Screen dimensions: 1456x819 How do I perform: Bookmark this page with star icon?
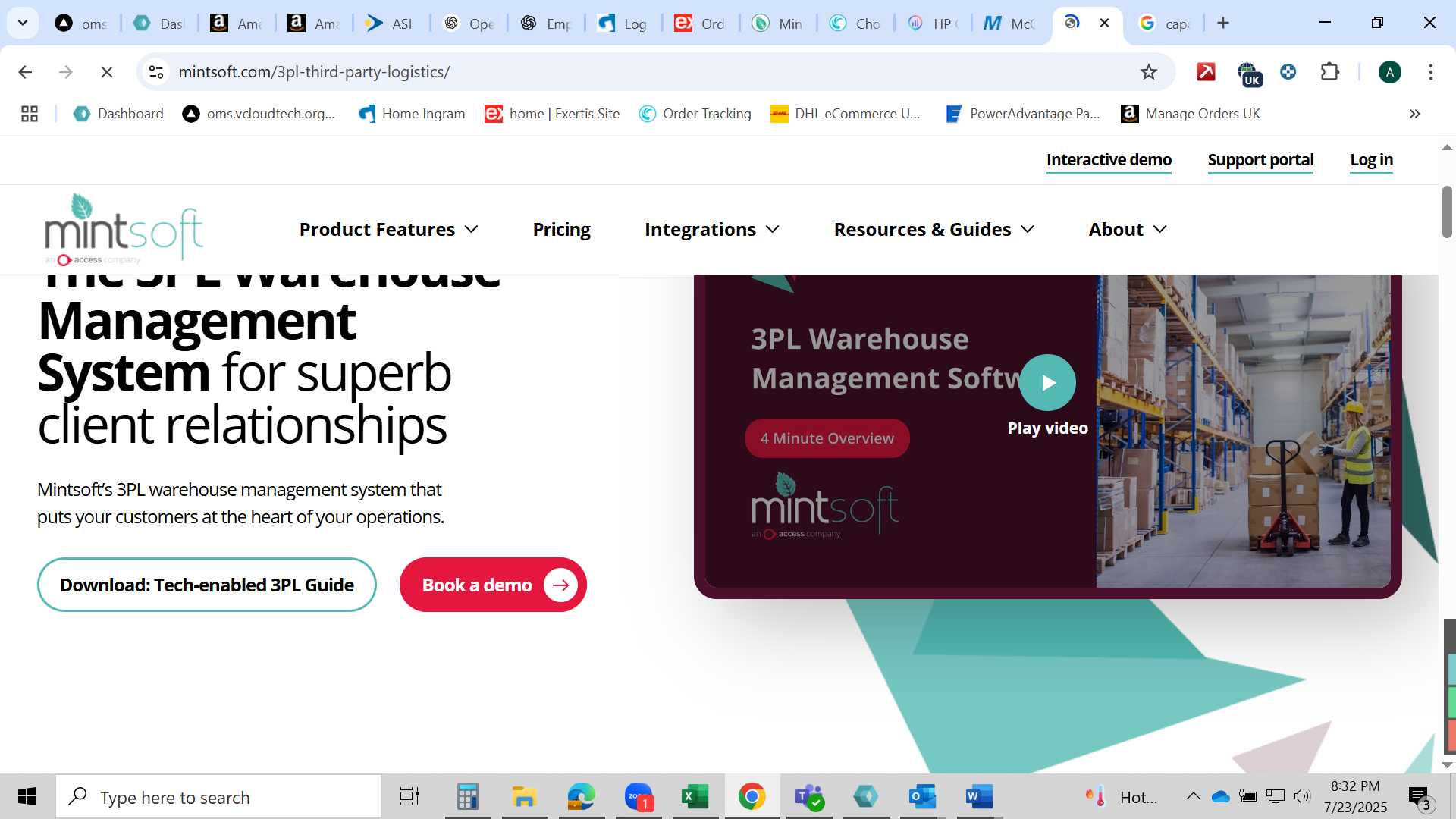click(x=1149, y=72)
